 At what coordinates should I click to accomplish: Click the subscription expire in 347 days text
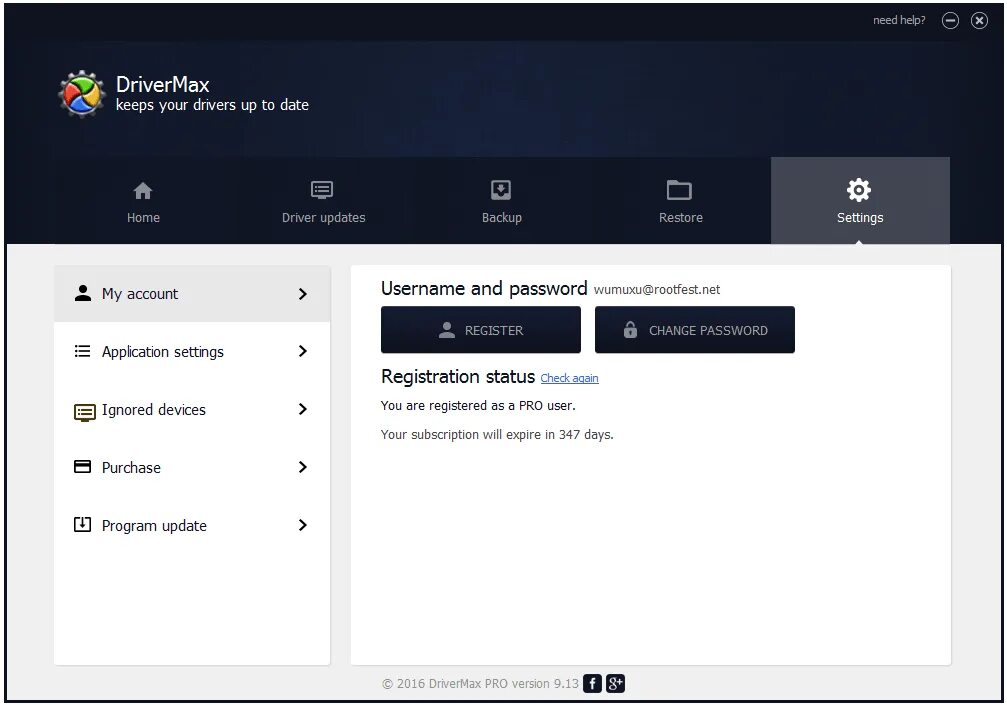coord(497,435)
